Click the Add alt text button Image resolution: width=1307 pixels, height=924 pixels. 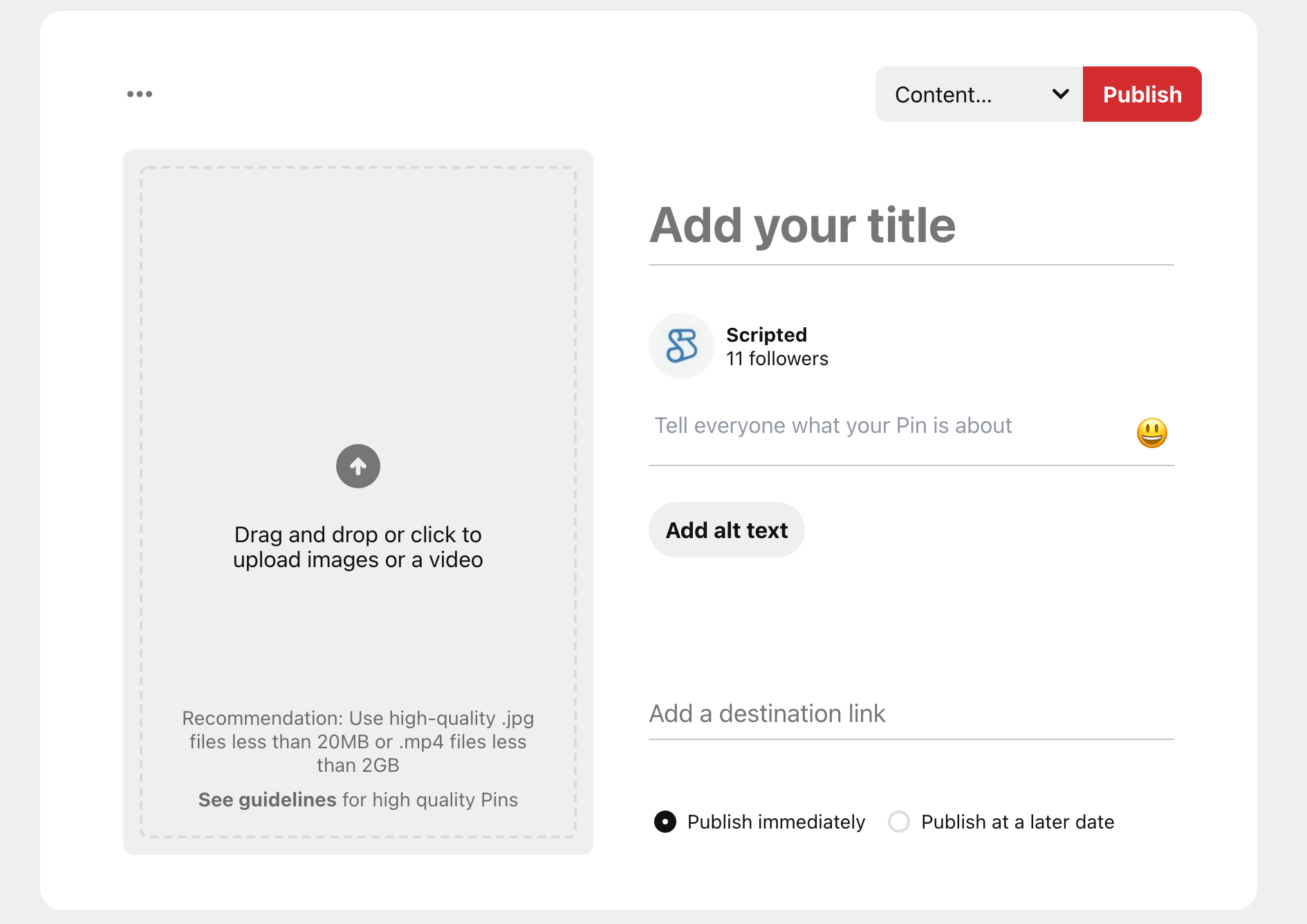727,530
